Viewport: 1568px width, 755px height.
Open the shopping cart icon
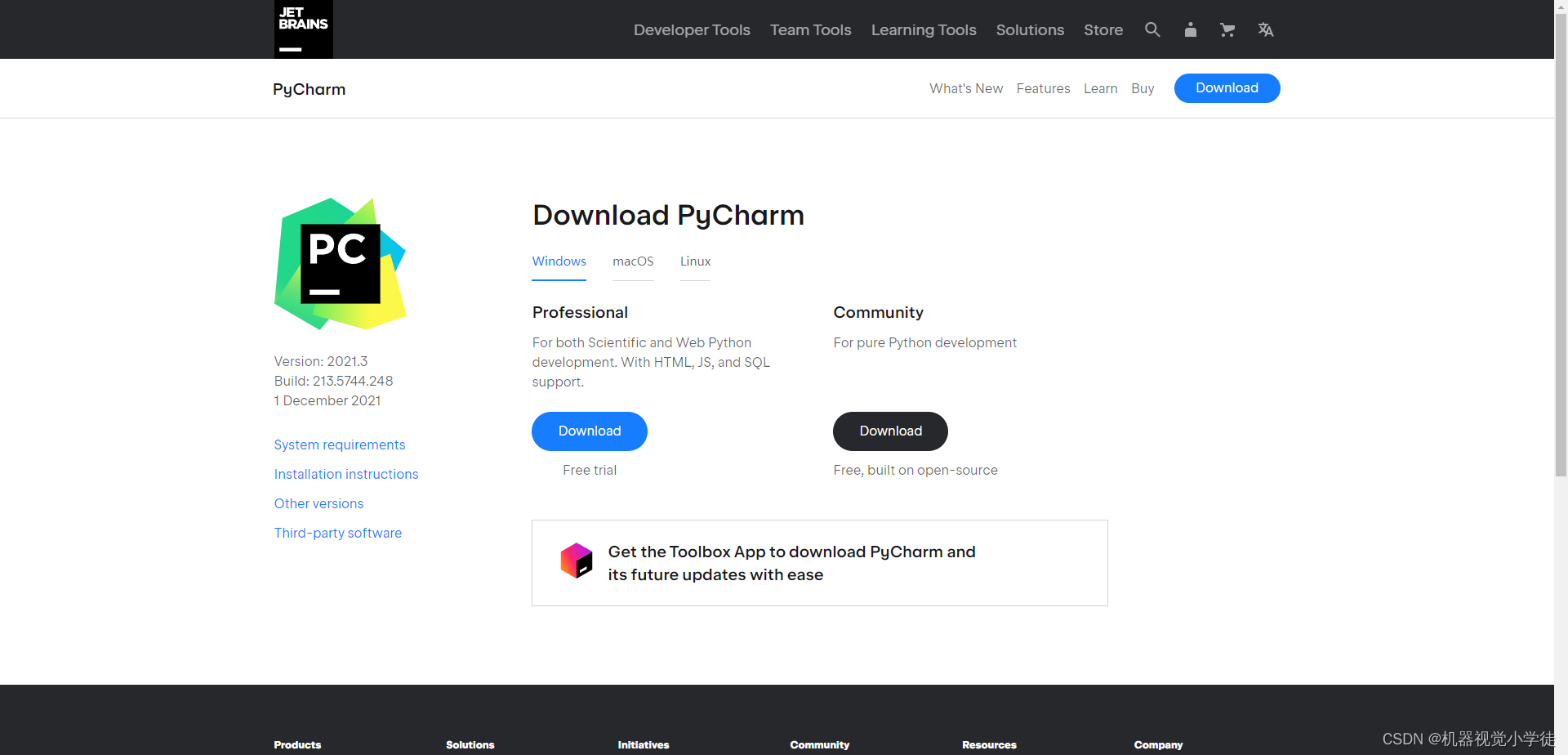click(x=1227, y=29)
